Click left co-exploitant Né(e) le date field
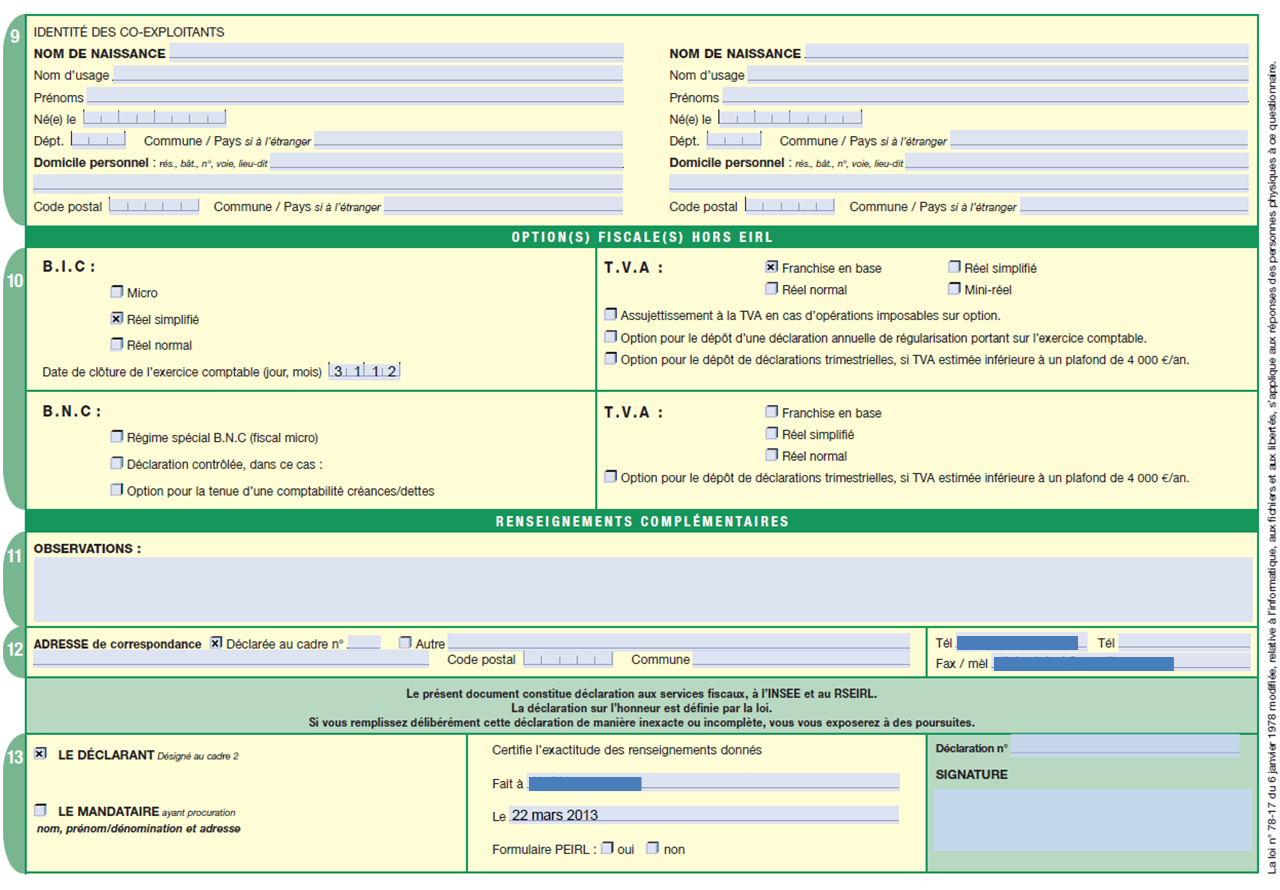 point(155,118)
